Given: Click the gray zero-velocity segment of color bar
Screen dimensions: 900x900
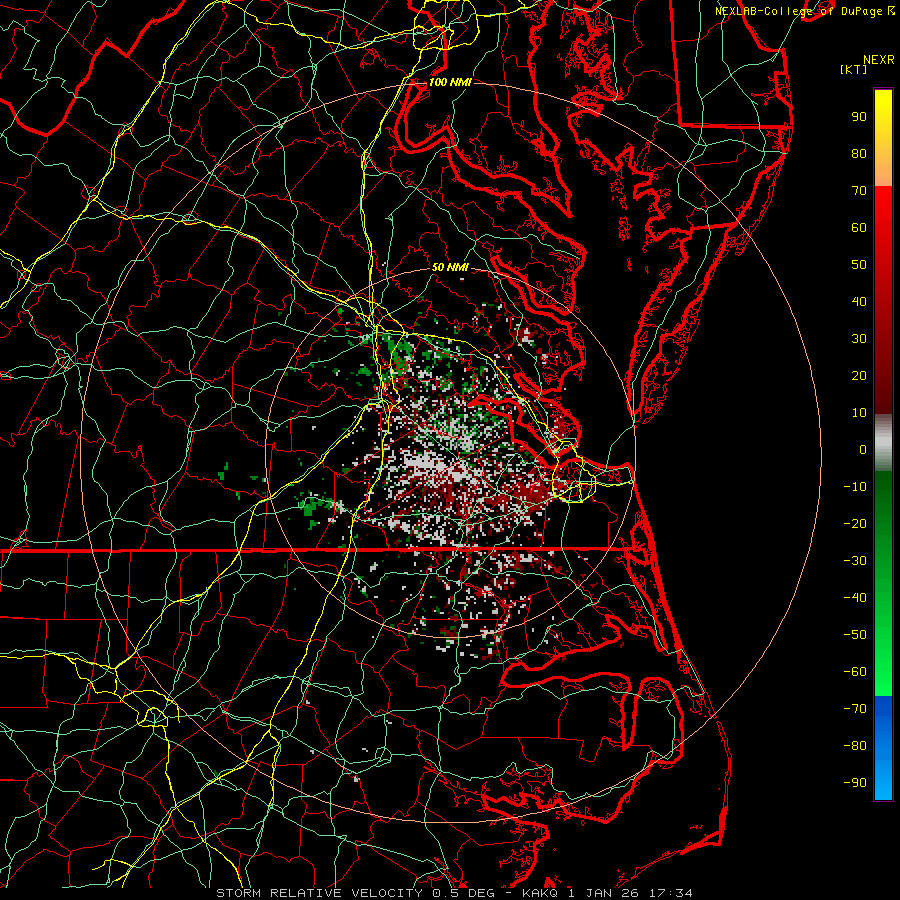Looking at the screenshot, I should (x=883, y=443).
